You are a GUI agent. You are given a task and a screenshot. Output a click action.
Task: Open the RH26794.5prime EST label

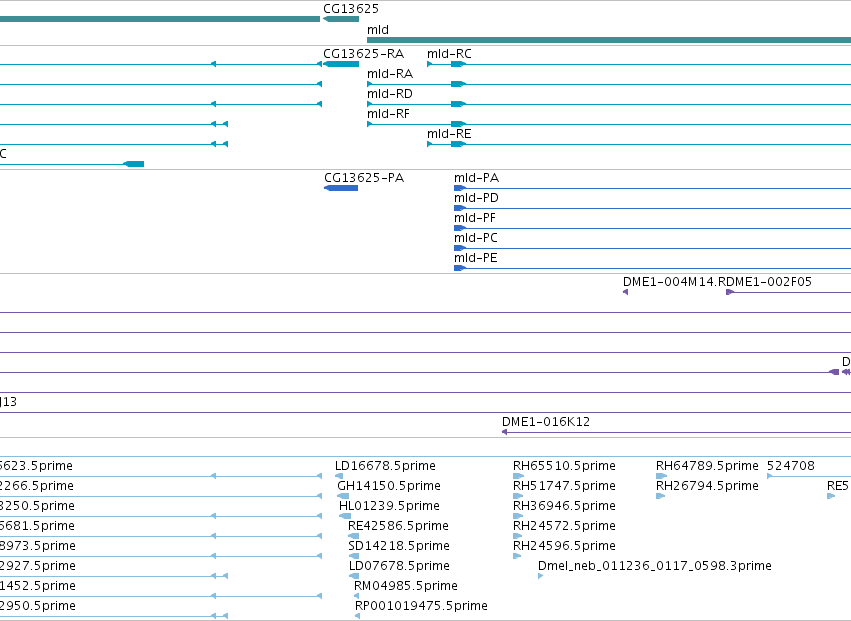707,486
